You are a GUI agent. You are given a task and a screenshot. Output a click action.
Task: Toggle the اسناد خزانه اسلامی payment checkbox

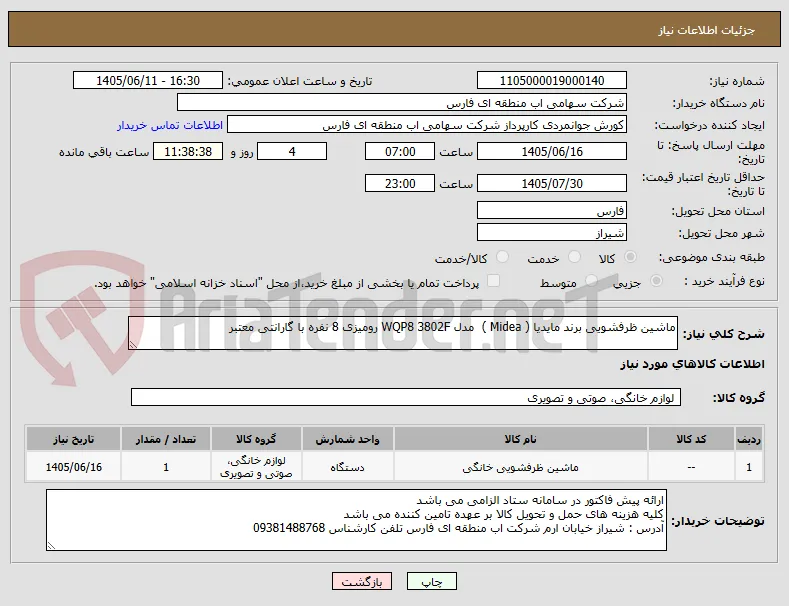point(494,281)
